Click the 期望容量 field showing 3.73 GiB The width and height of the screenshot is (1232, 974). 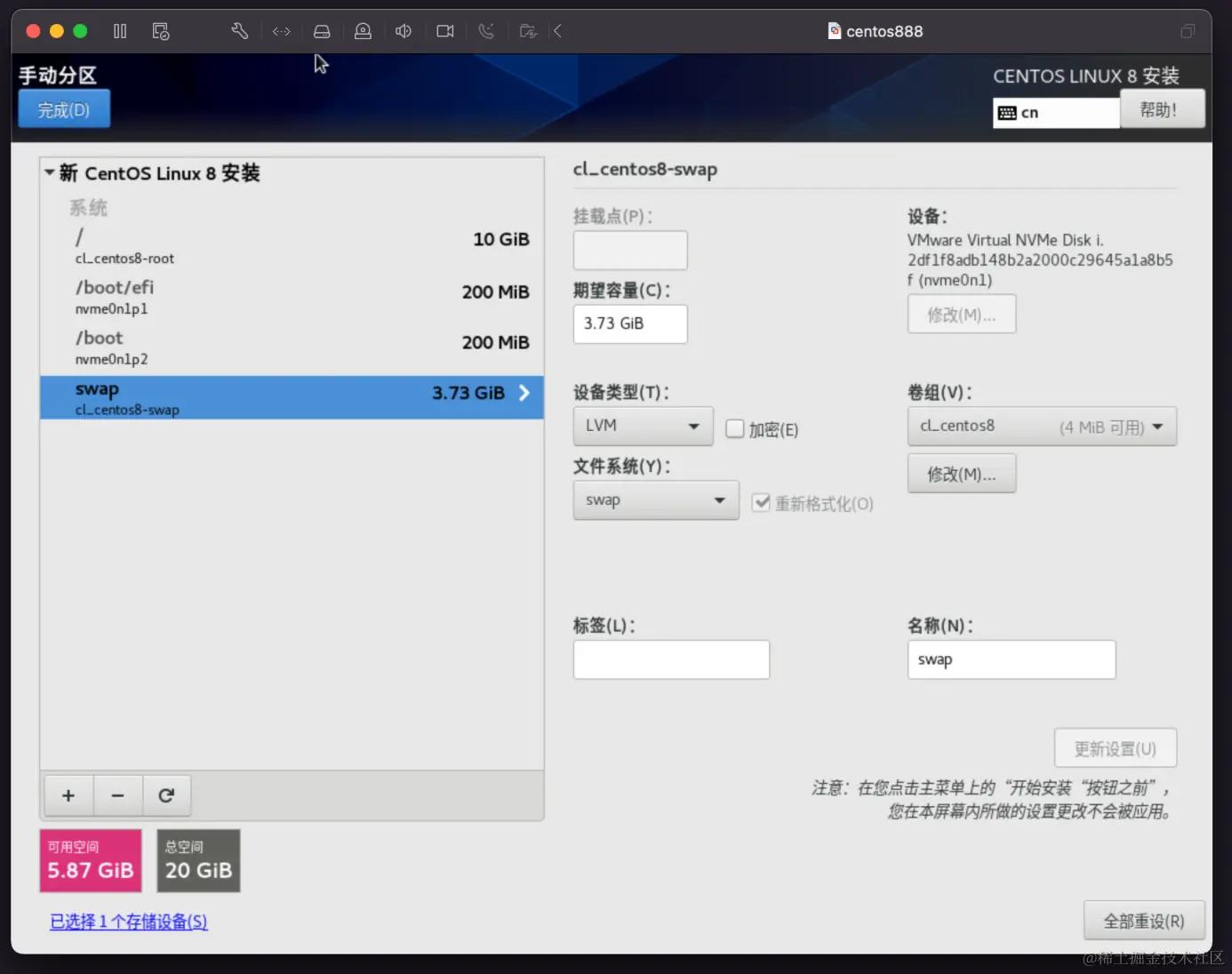tap(630, 323)
